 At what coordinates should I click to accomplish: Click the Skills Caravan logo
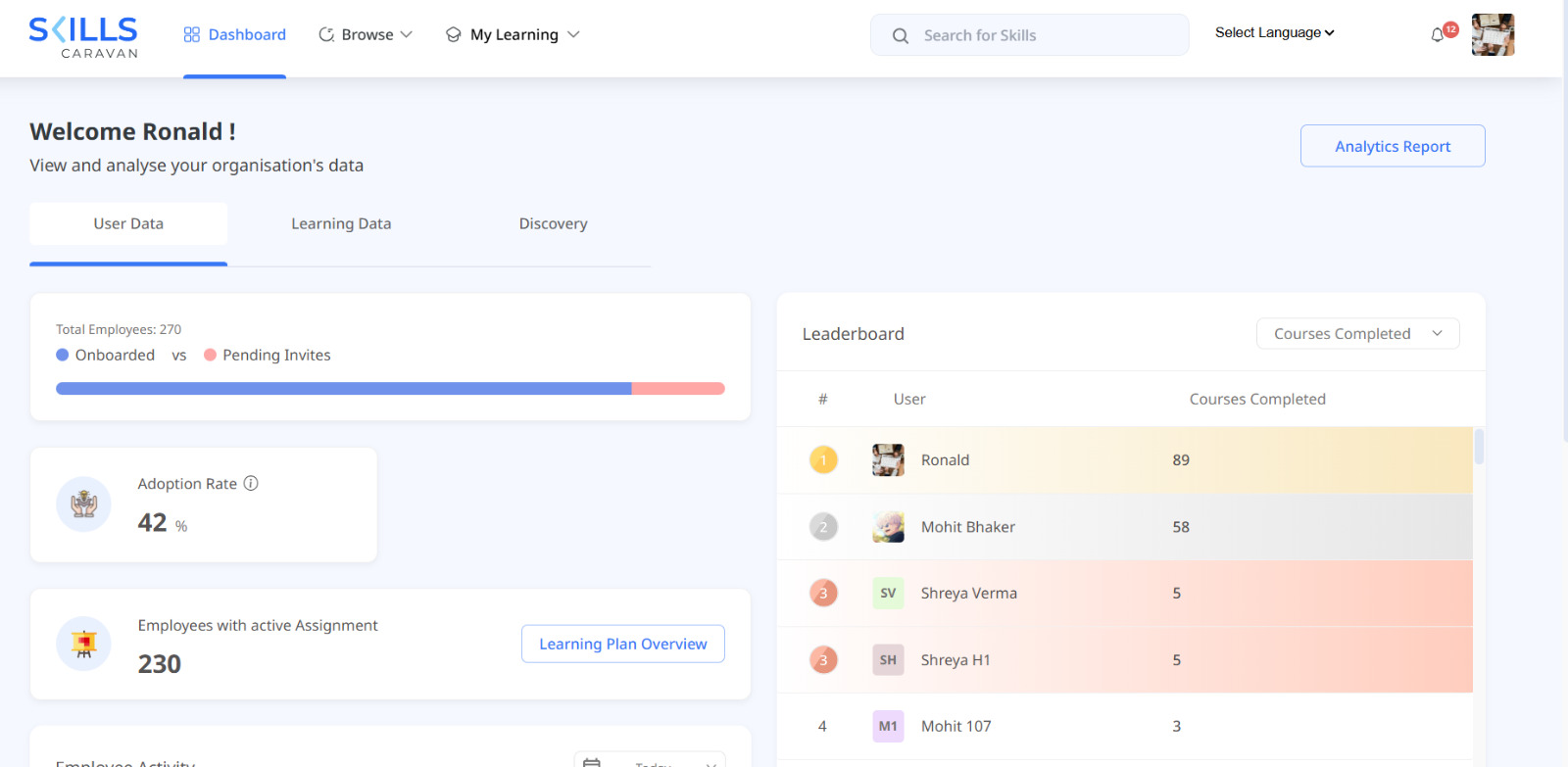[x=83, y=37]
